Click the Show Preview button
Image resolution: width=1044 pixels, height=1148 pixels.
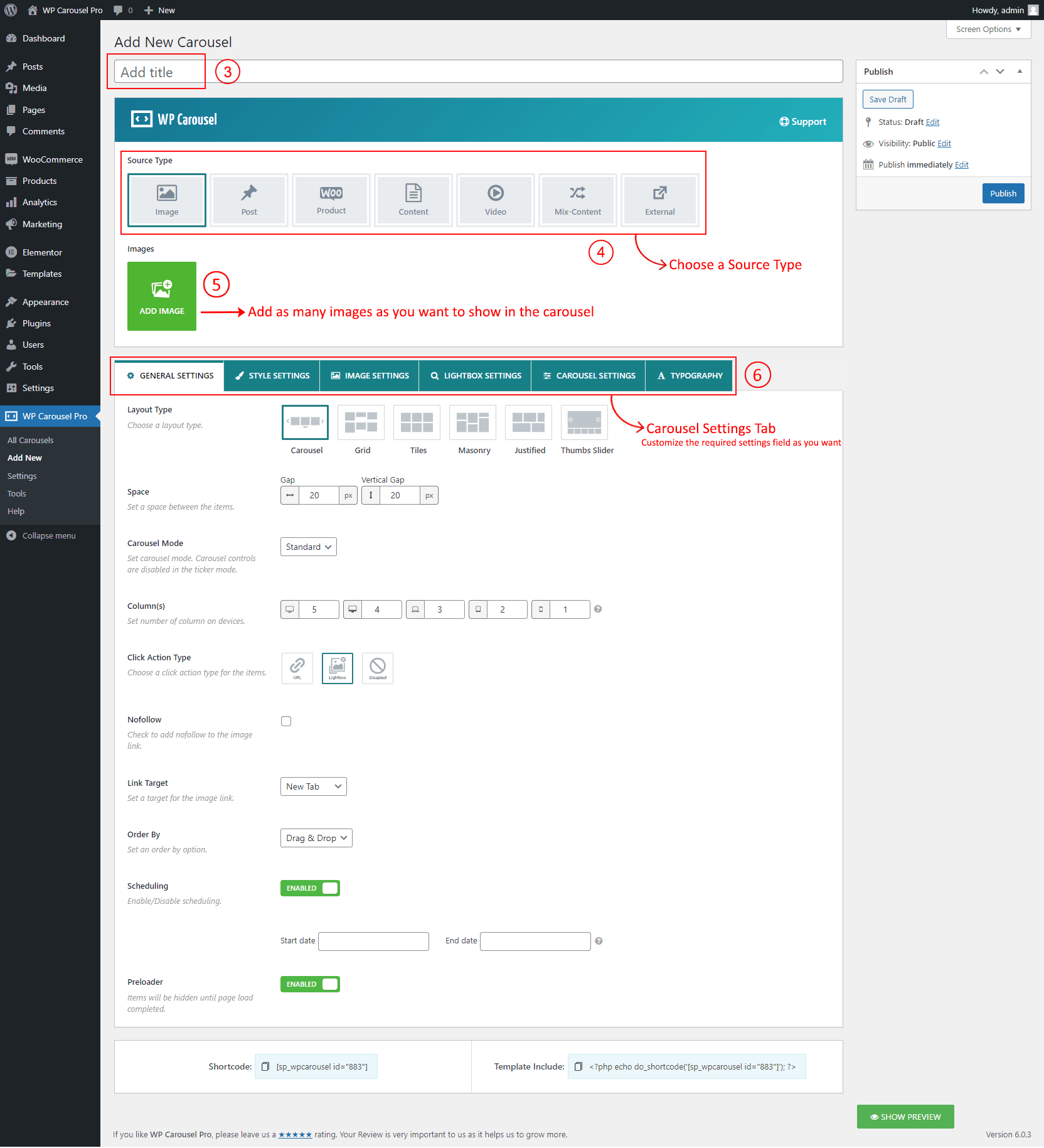[905, 1117]
